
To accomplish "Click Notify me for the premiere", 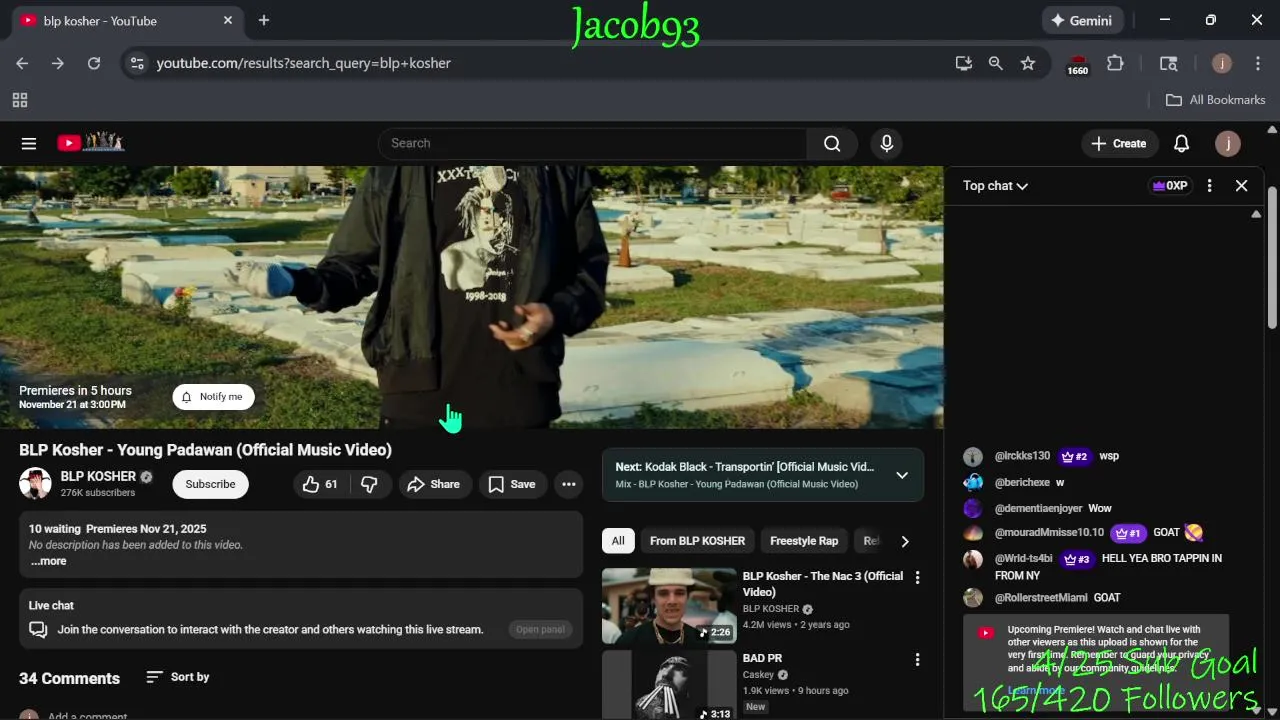I will click(213, 397).
